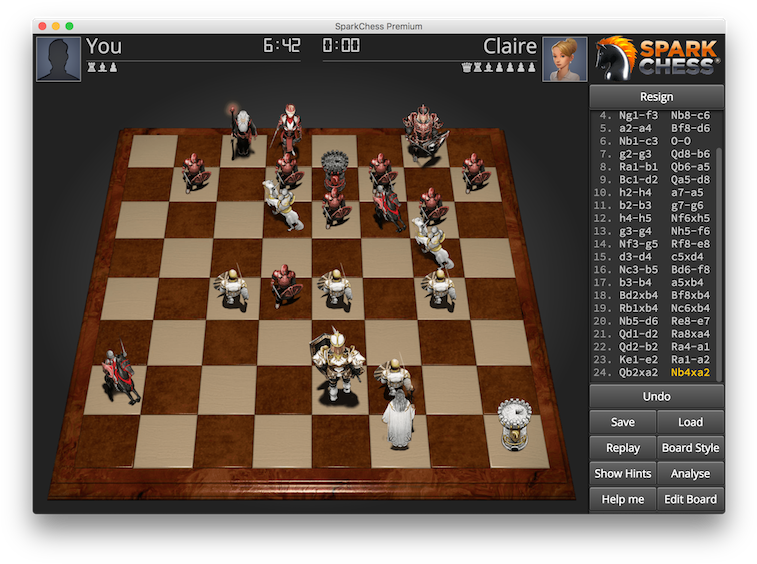
Task: Open Edit Board mode
Action: point(690,499)
